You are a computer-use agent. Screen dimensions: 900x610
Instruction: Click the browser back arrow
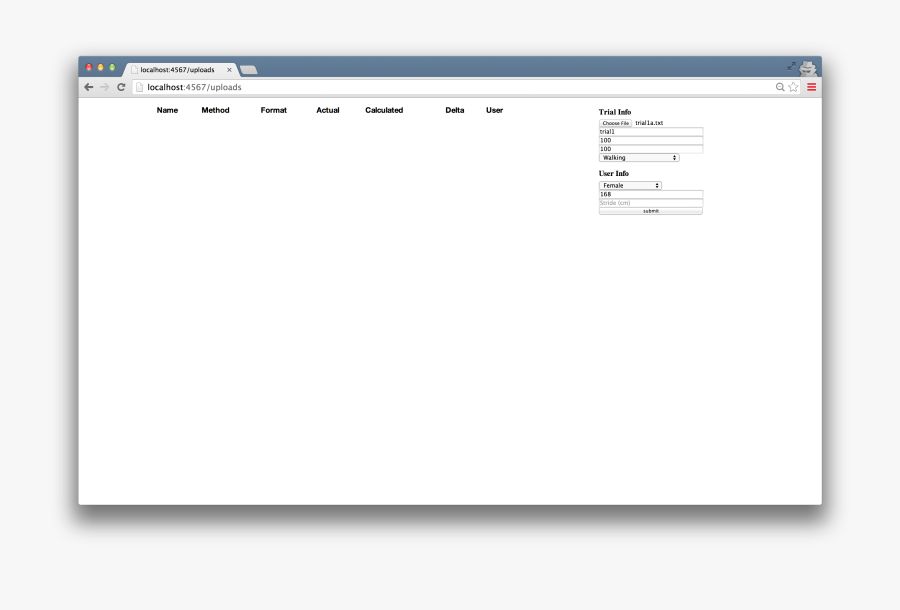click(89, 87)
